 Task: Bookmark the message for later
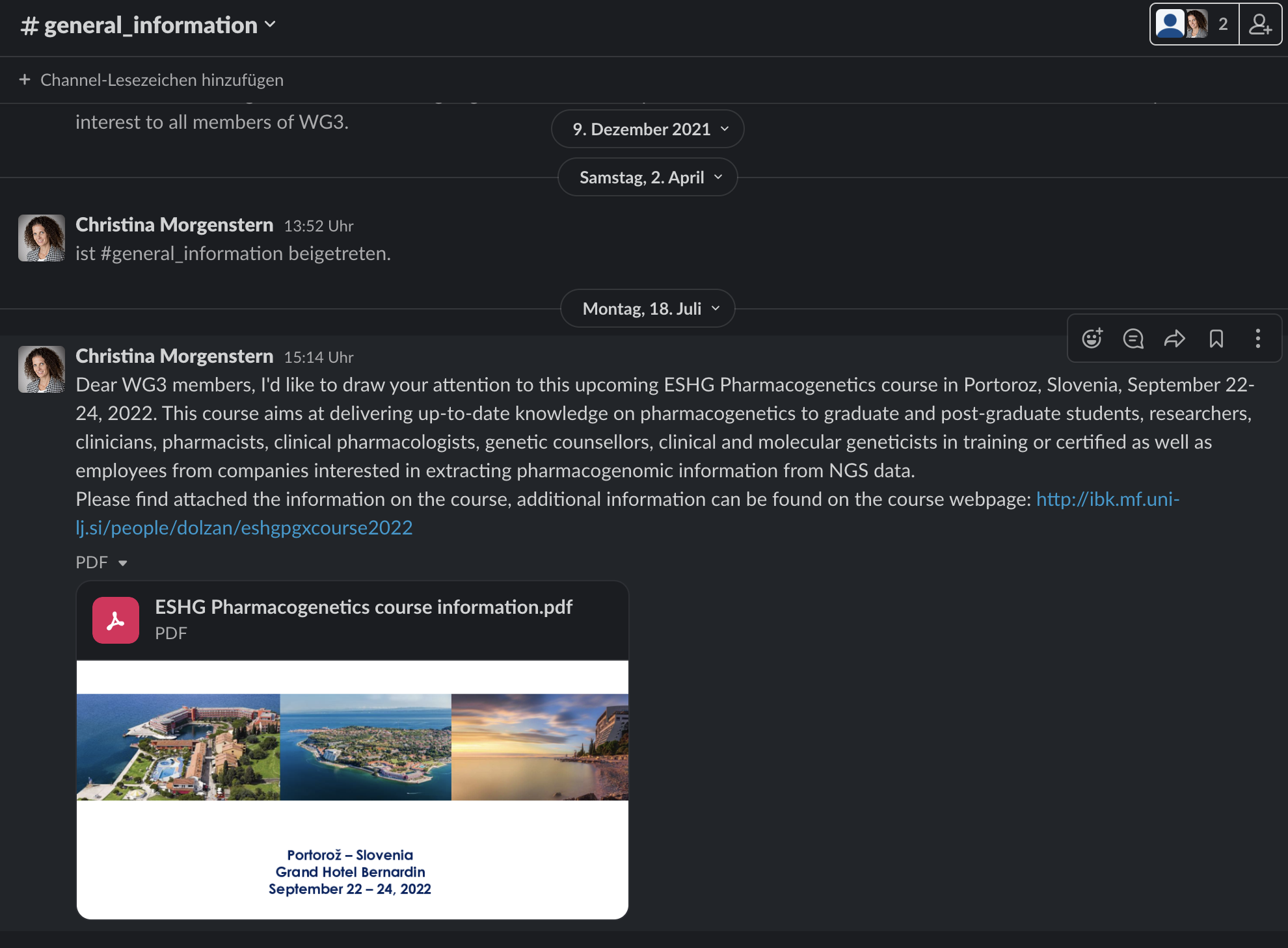click(1216, 339)
